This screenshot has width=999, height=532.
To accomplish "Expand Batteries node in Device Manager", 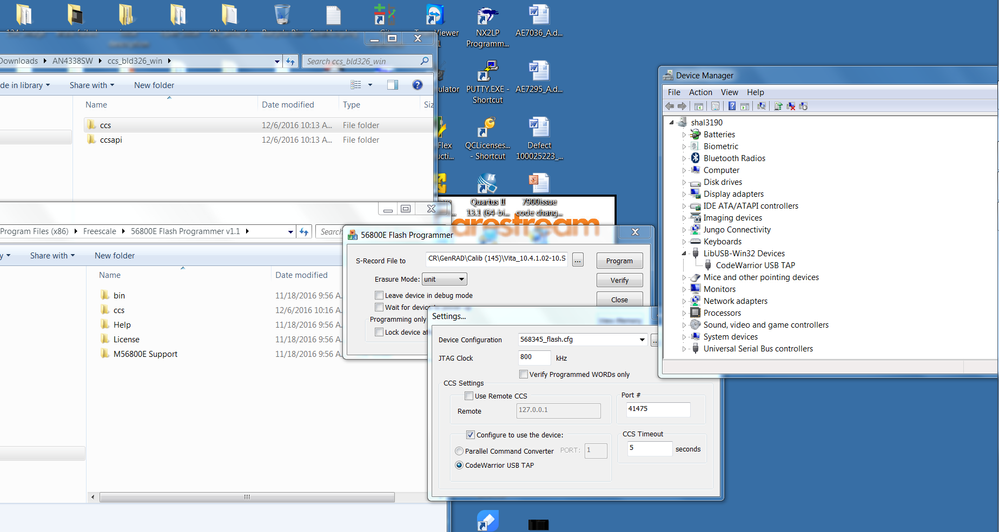I will [684, 134].
